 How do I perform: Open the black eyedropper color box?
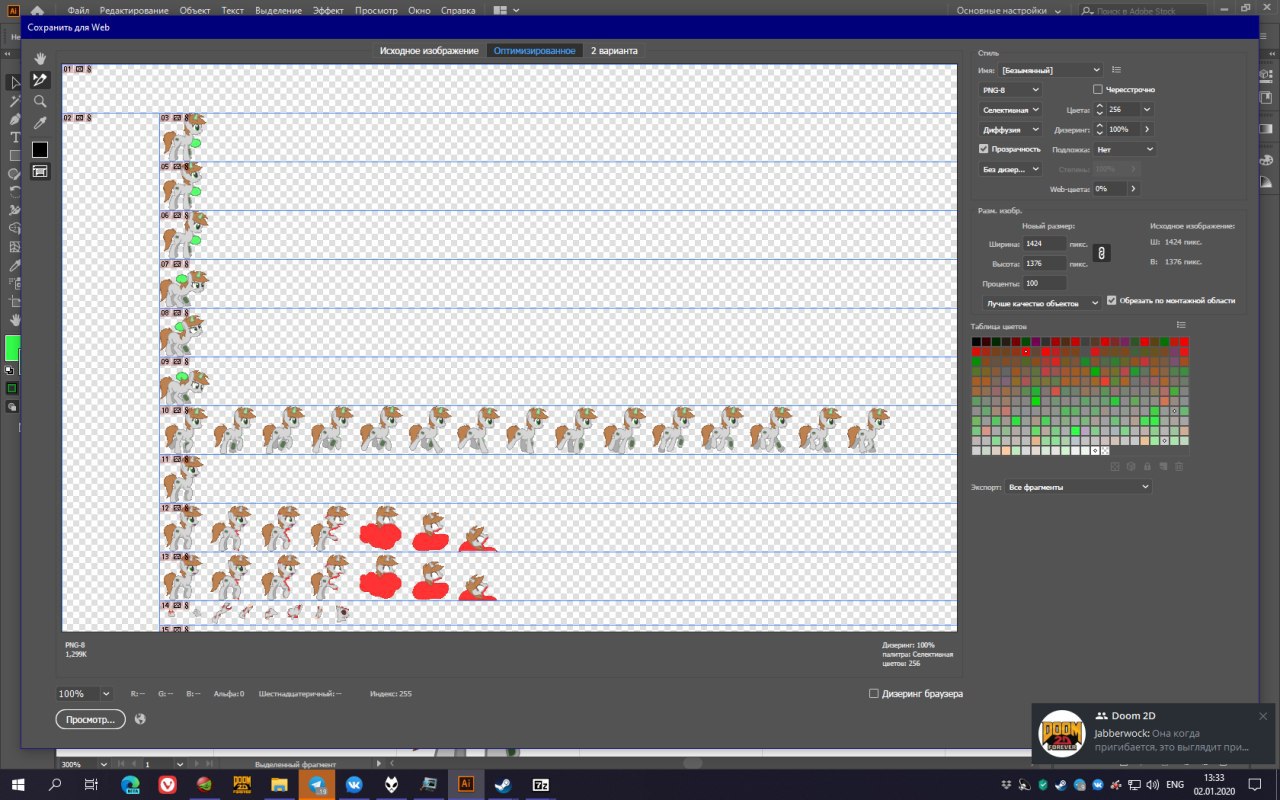(40, 149)
